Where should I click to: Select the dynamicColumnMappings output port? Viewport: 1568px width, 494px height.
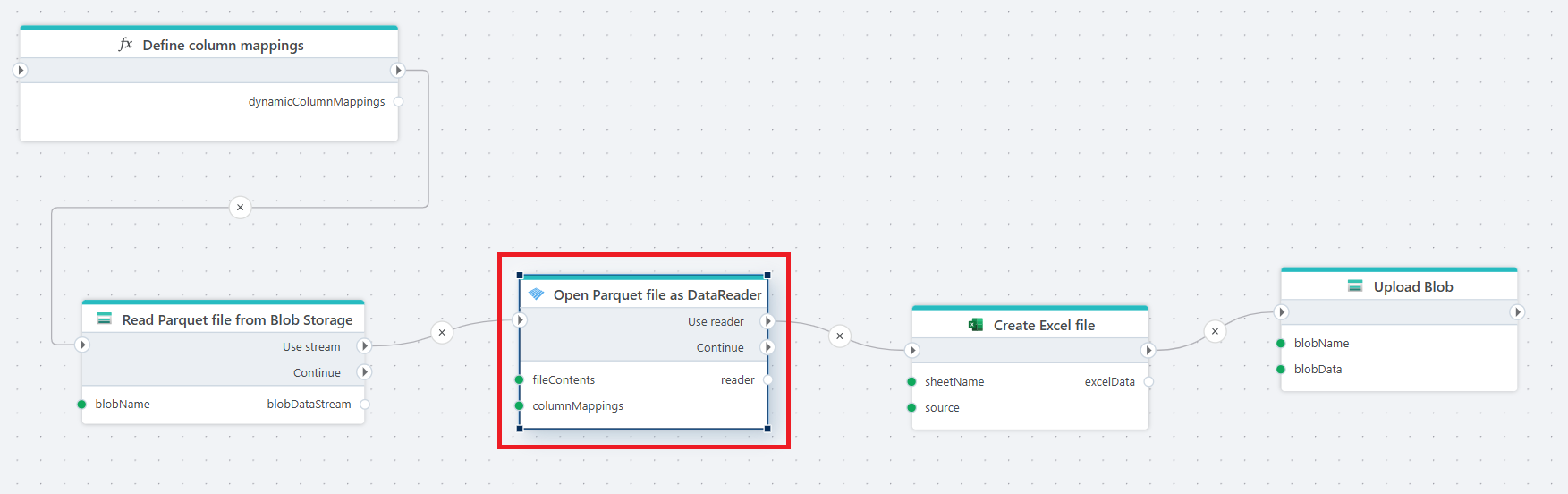[398, 102]
